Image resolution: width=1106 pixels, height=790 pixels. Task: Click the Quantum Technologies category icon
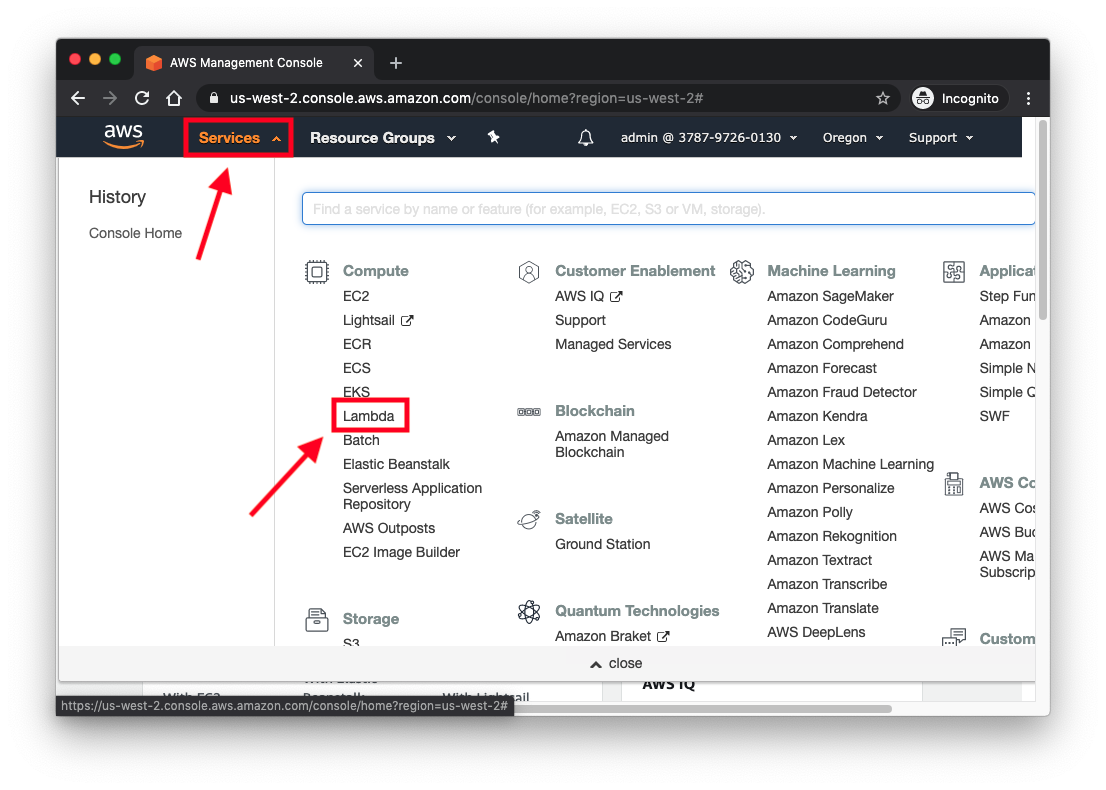529,612
